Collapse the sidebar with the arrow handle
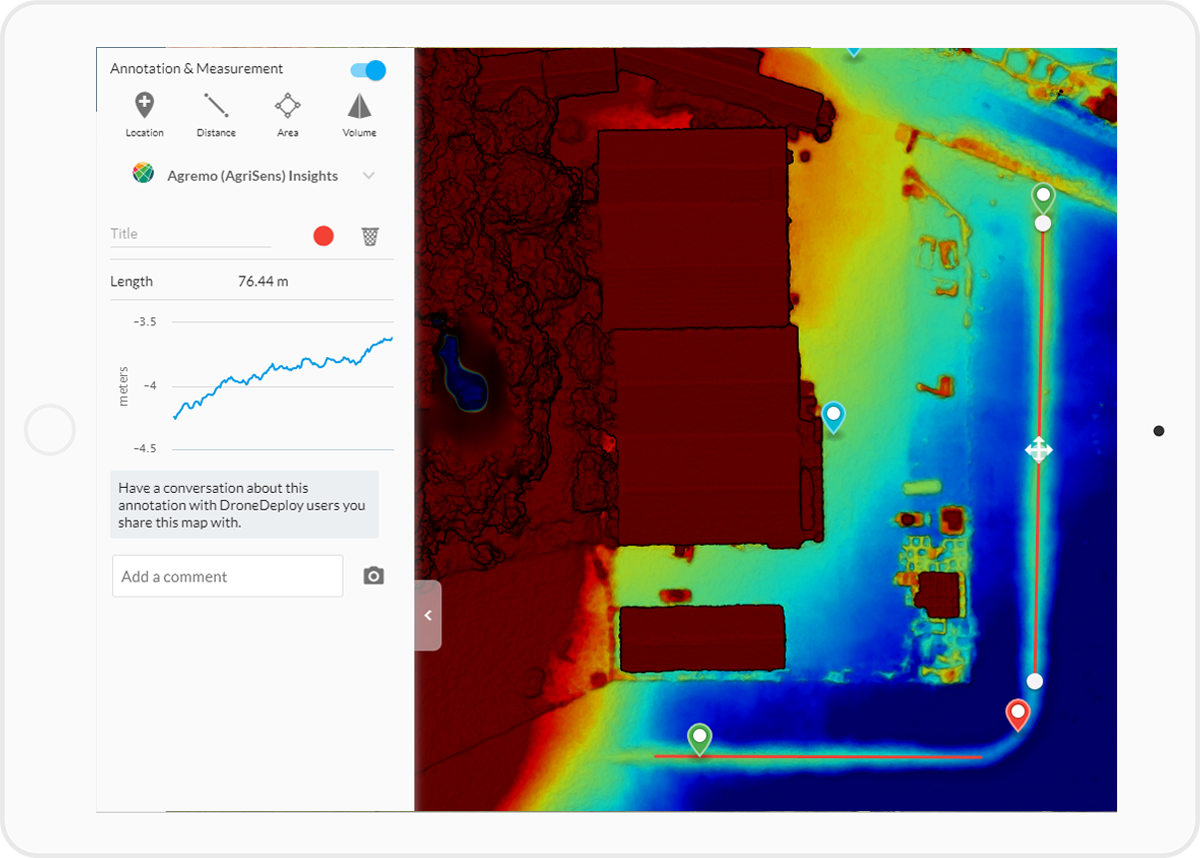Viewport: 1200px width, 858px height. click(428, 615)
